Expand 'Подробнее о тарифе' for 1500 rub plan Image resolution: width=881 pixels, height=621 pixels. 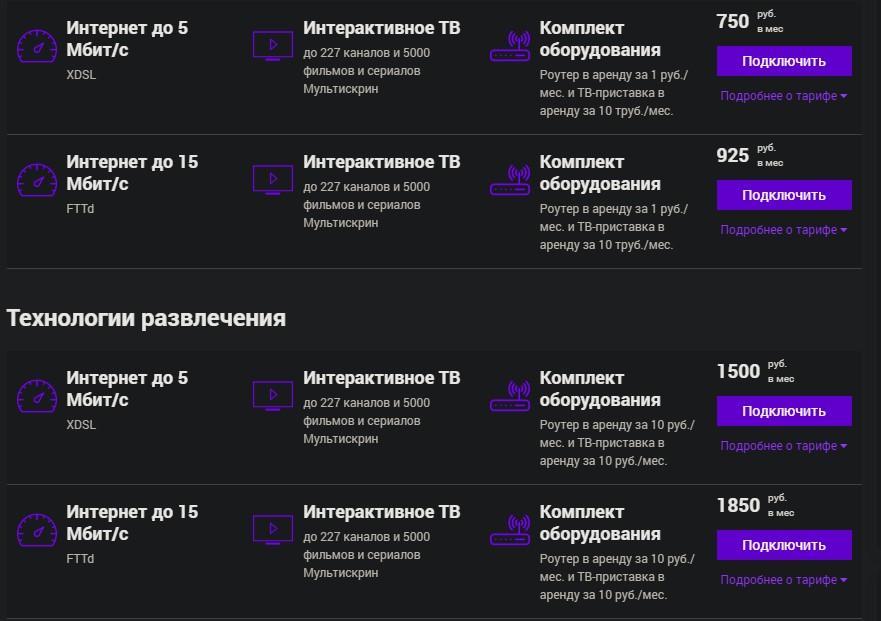pyautogui.click(x=784, y=446)
